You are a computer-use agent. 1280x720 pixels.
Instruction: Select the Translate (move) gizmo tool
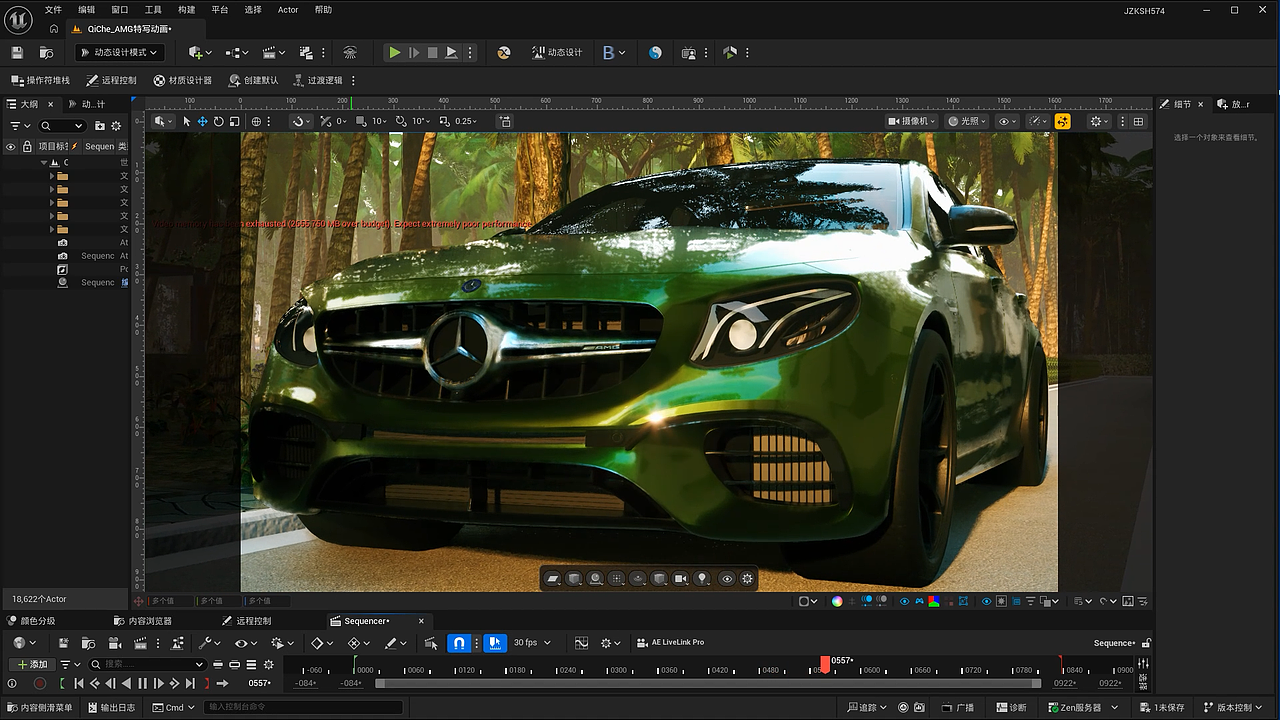click(x=202, y=121)
